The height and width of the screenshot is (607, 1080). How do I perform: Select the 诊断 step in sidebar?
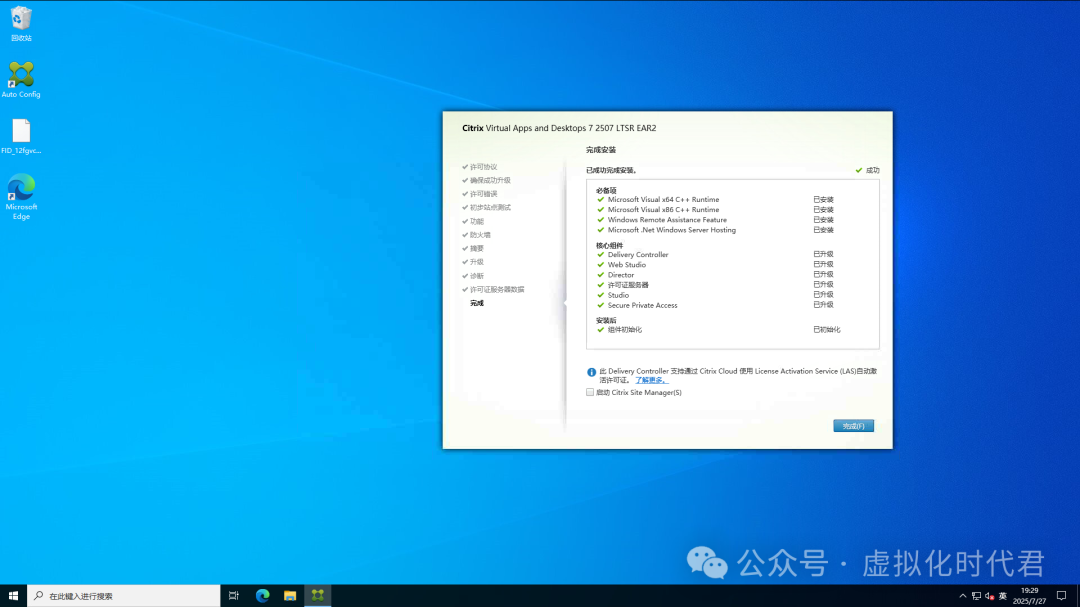point(477,276)
